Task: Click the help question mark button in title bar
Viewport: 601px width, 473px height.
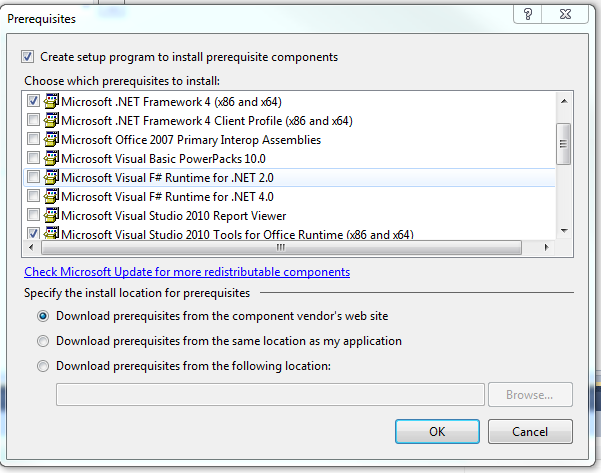Action: (x=526, y=12)
